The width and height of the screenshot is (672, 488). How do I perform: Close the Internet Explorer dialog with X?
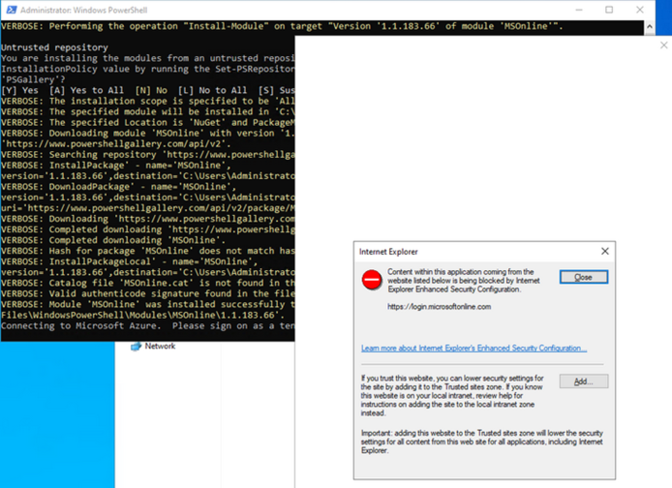(x=605, y=251)
